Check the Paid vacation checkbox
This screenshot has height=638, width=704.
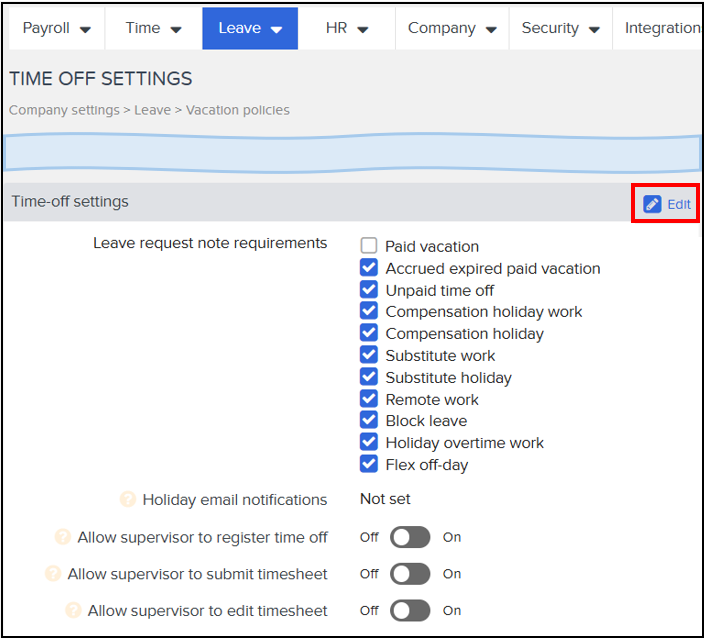pyautogui.click(x=369, y=246)
